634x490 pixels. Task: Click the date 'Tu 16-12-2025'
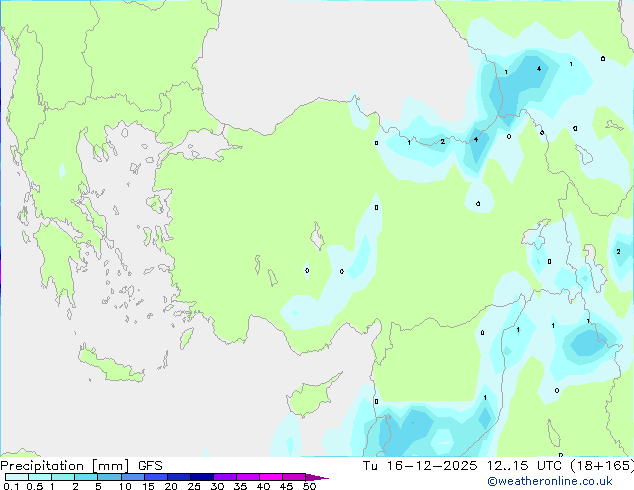420,466
